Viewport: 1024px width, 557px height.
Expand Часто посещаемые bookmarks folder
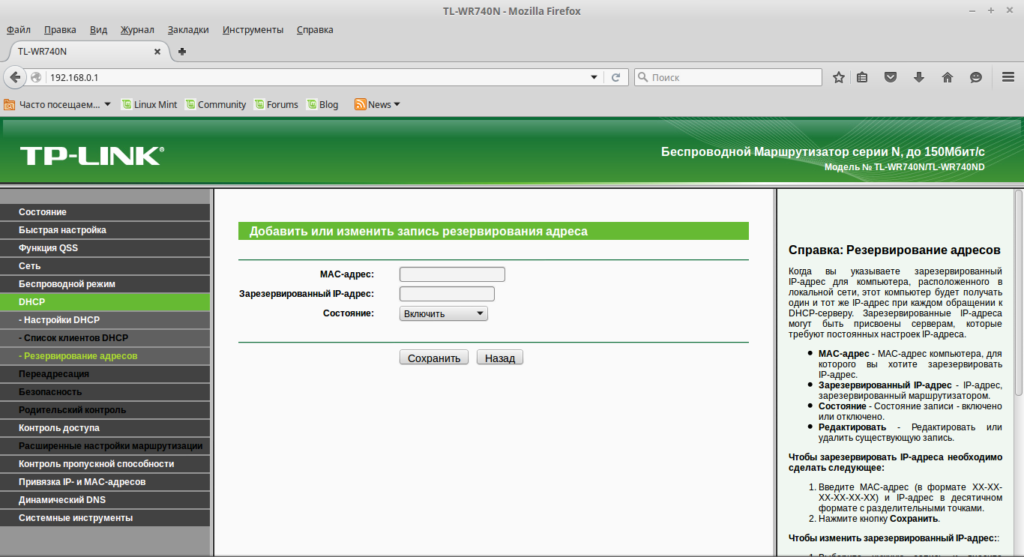click(x=57, y=104)
